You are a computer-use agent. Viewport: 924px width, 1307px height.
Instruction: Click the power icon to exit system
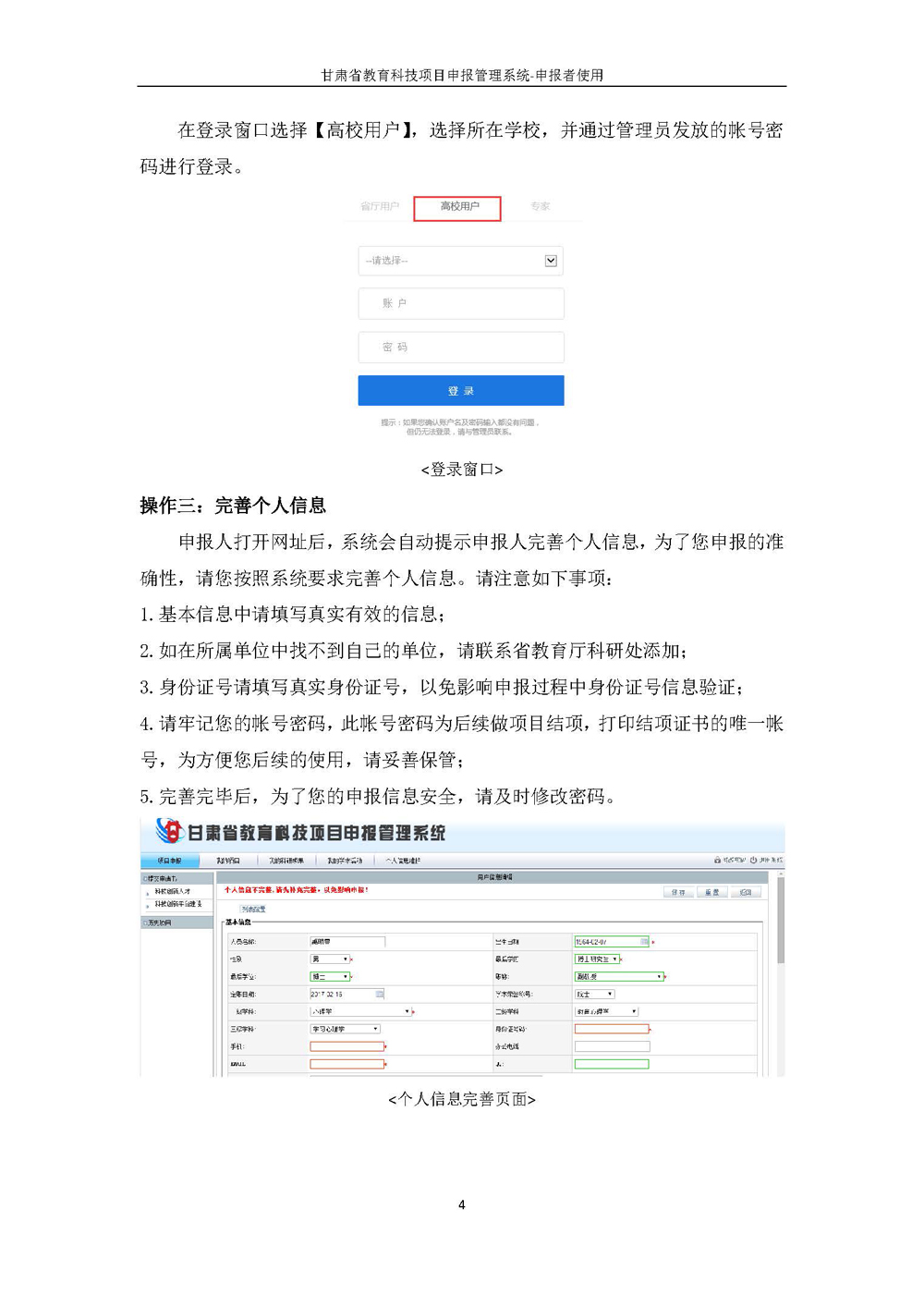pos(753,861)
